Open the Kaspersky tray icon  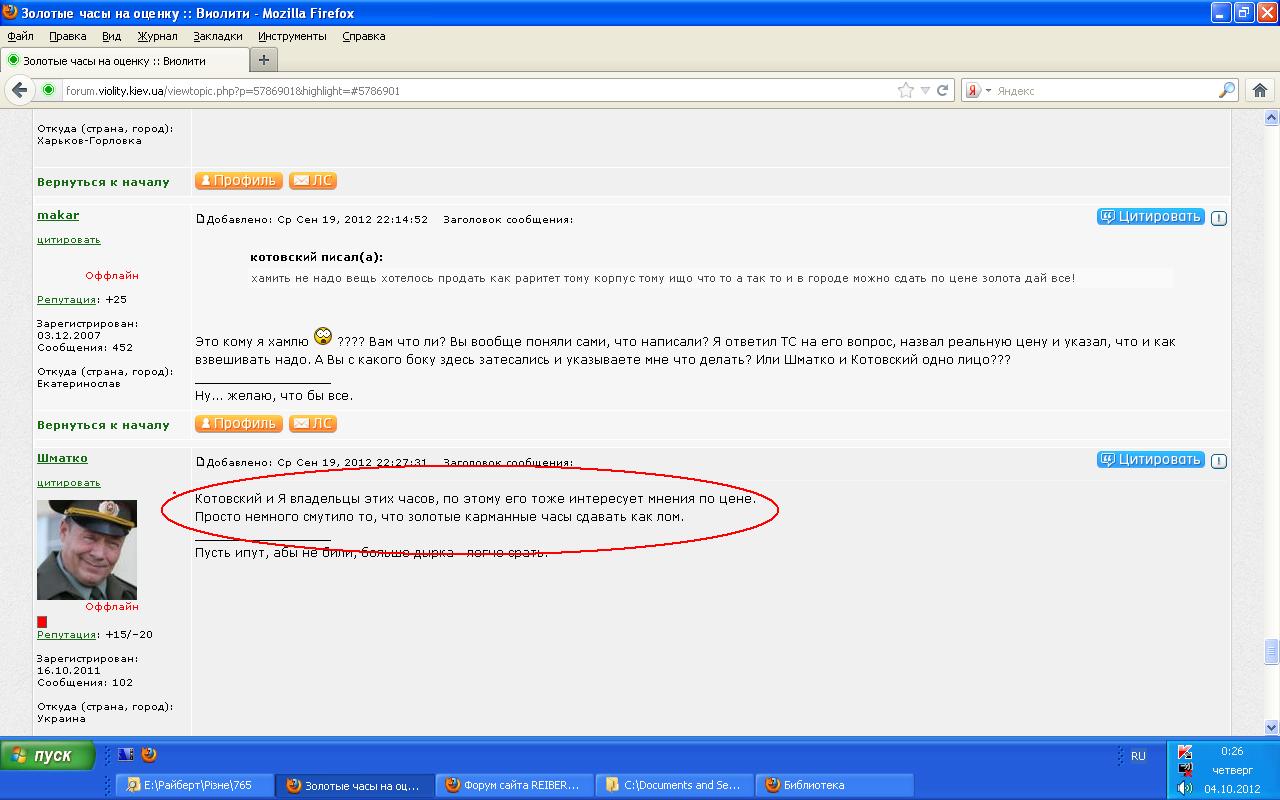1185,752
